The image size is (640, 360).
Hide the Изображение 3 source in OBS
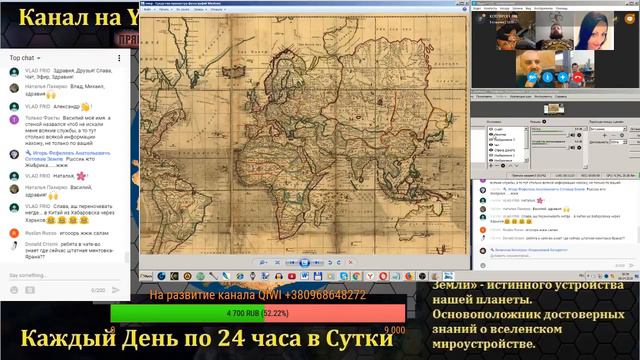[x=491, y=140]
